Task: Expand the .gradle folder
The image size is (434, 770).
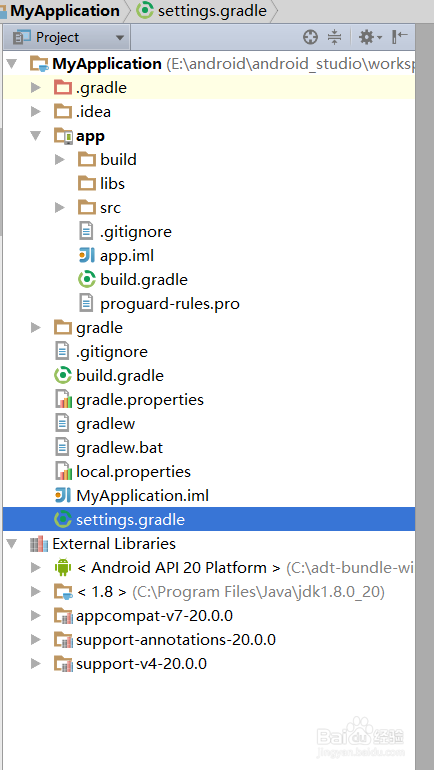Action: pyautogui.click(x=35, y=88)
